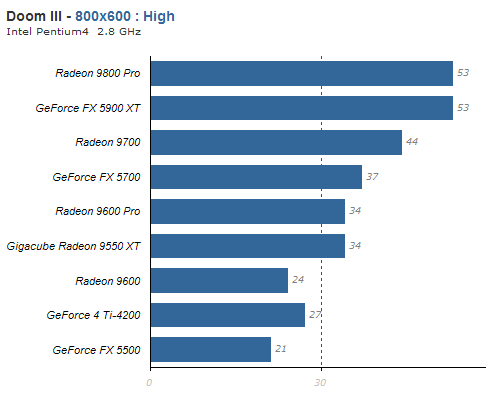This screenshot has width=499, height=397.
Task: Click the GeForce 4 Ti-4200 bar
Action: click(228, 315)
